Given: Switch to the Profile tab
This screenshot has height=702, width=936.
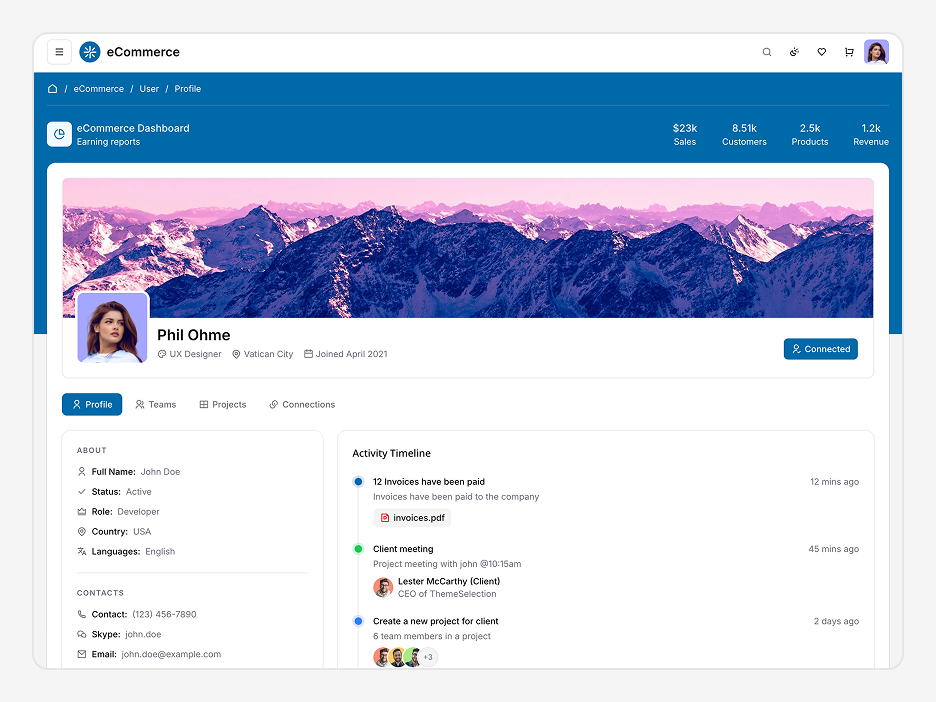Looking at the screenshot, I should coord(92,404).
